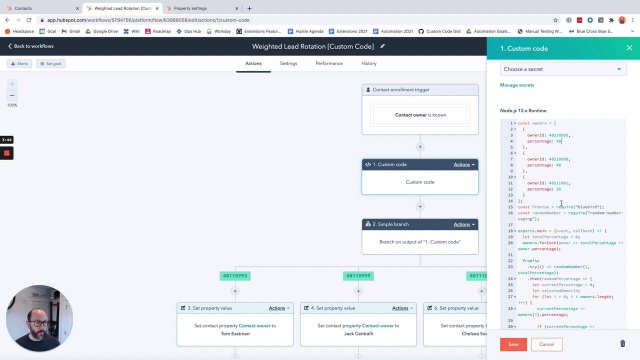This screenshot has height=360, width=640.
Task: Click the branch label 48110993
Action: (x=235, y=276)
